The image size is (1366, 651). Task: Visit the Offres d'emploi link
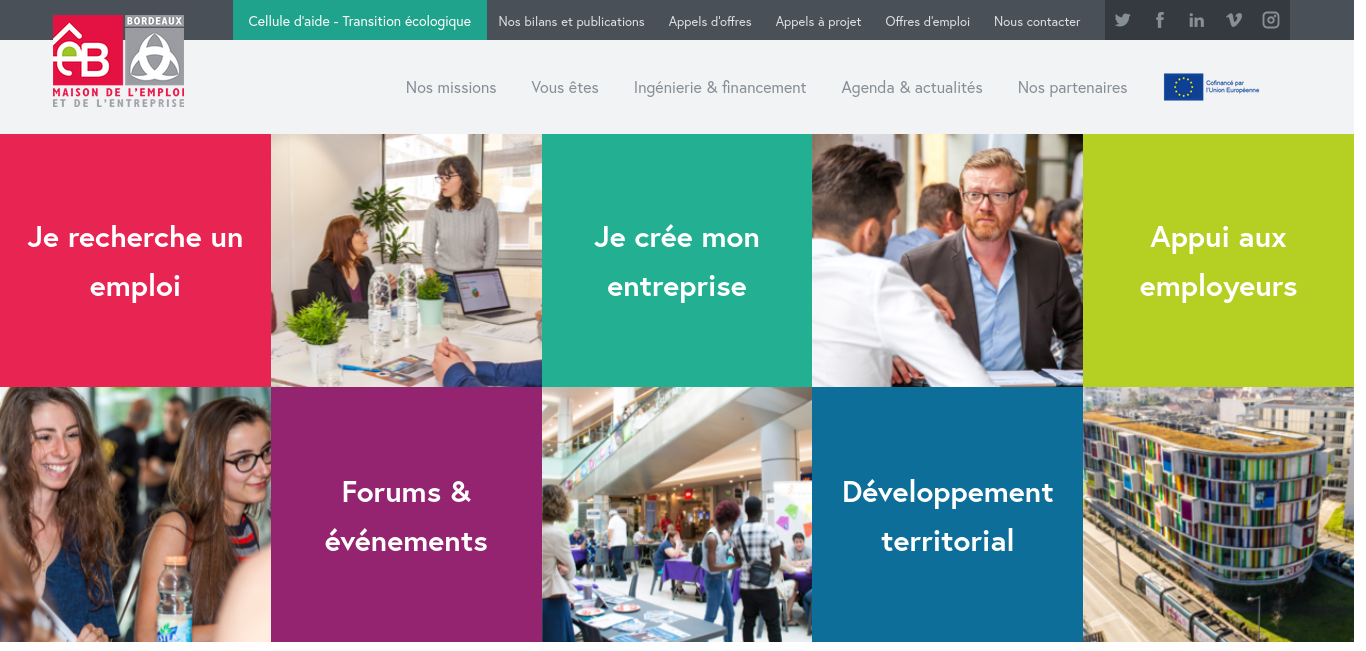tap(927, 21)
